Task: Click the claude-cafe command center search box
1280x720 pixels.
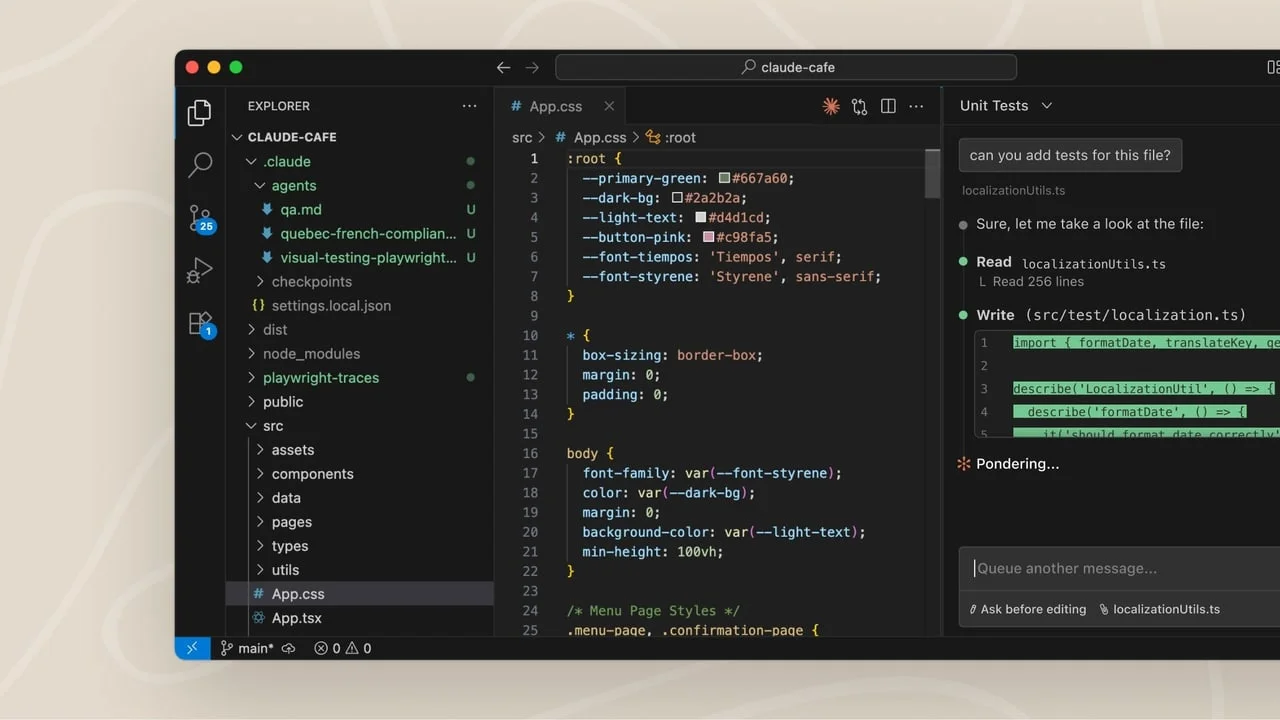Action: tap(786, 68)
